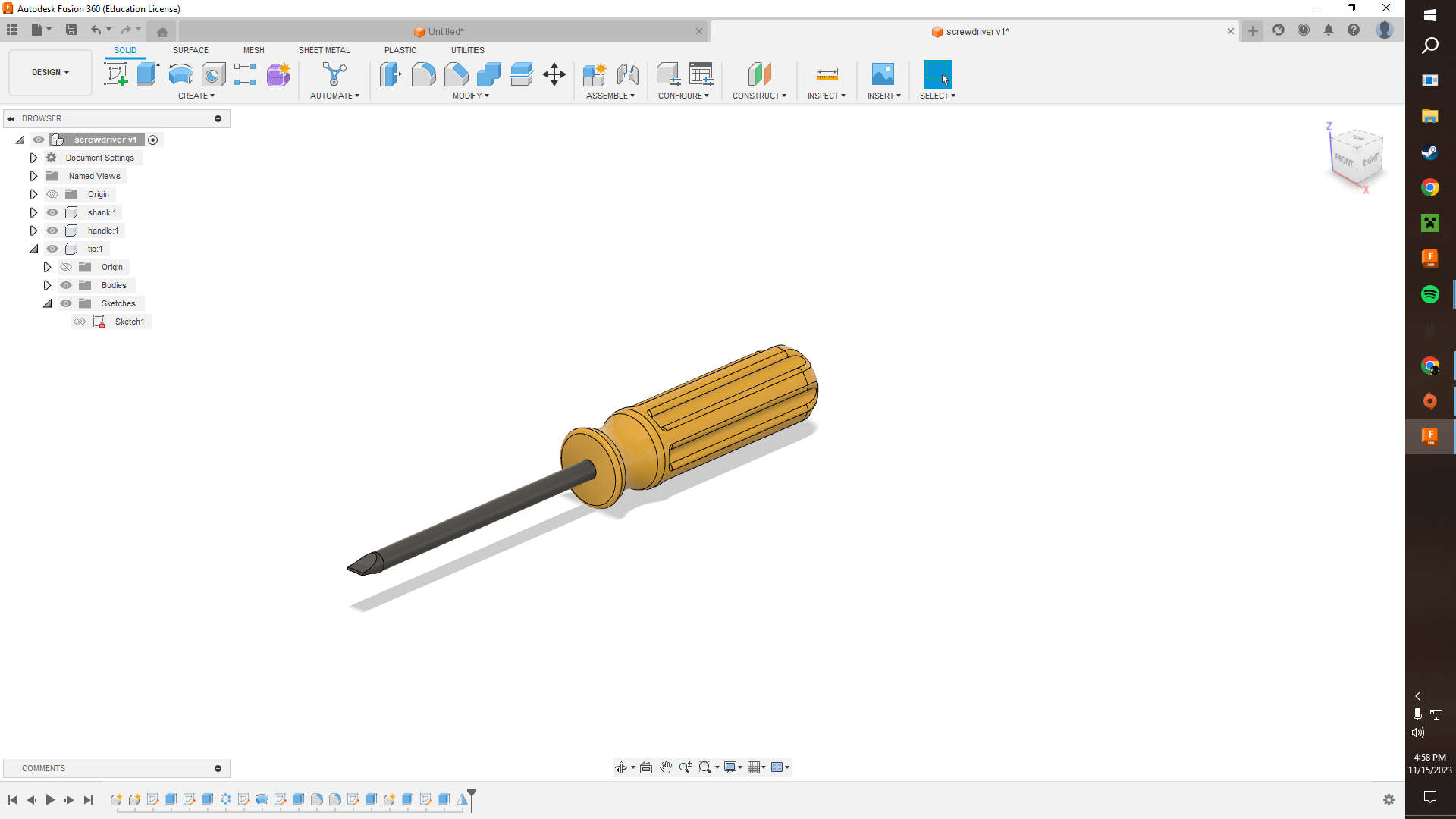Create a new component from Assemble section
Viewport: 1456px width, 819px height.
(595, 74)
